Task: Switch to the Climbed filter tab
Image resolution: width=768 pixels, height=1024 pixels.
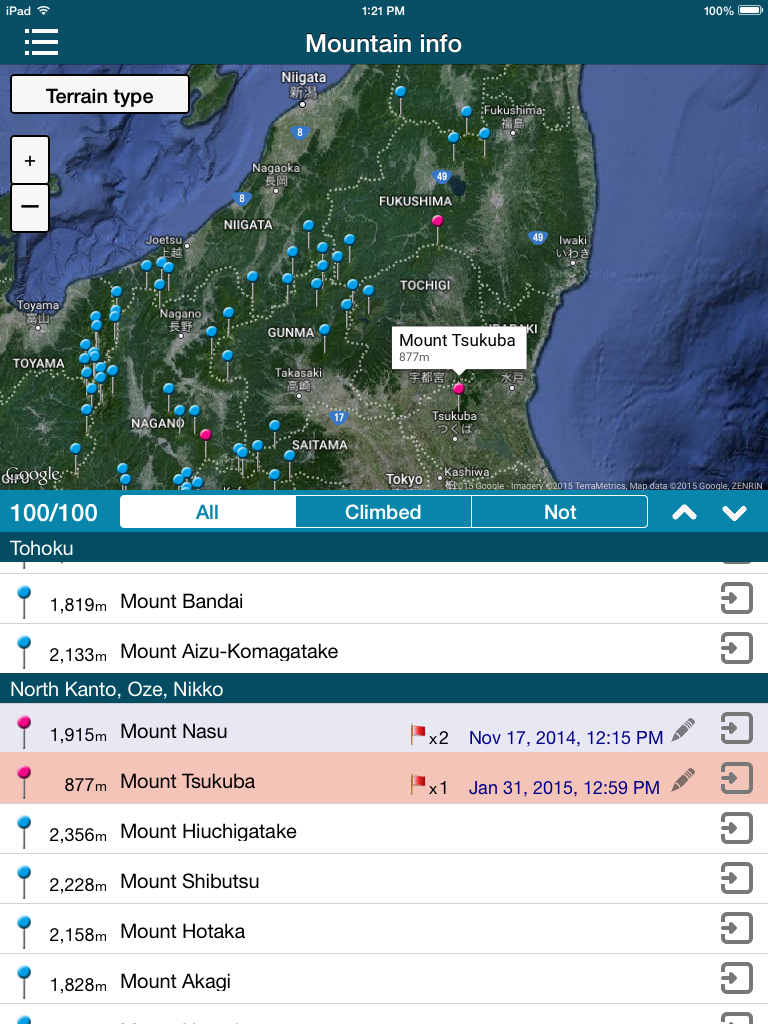Action: point(383,512)
